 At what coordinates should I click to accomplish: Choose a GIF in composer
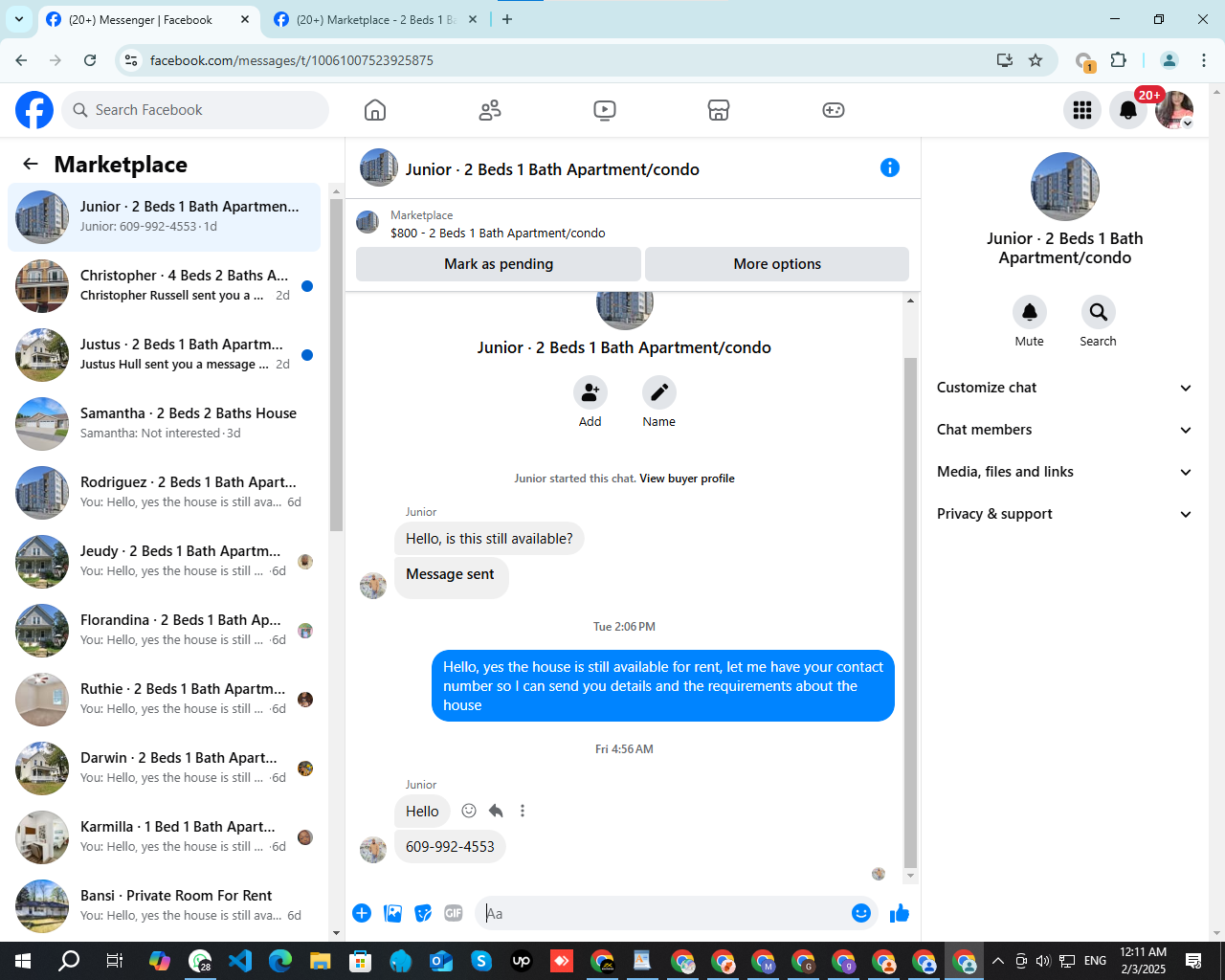(x=454, y=913)
